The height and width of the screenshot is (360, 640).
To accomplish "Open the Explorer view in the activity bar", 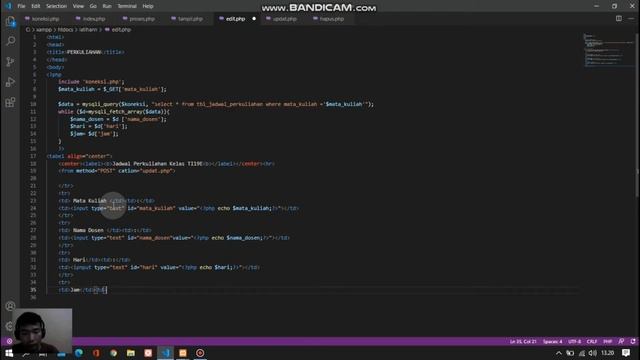I will [x=10, y=22].
